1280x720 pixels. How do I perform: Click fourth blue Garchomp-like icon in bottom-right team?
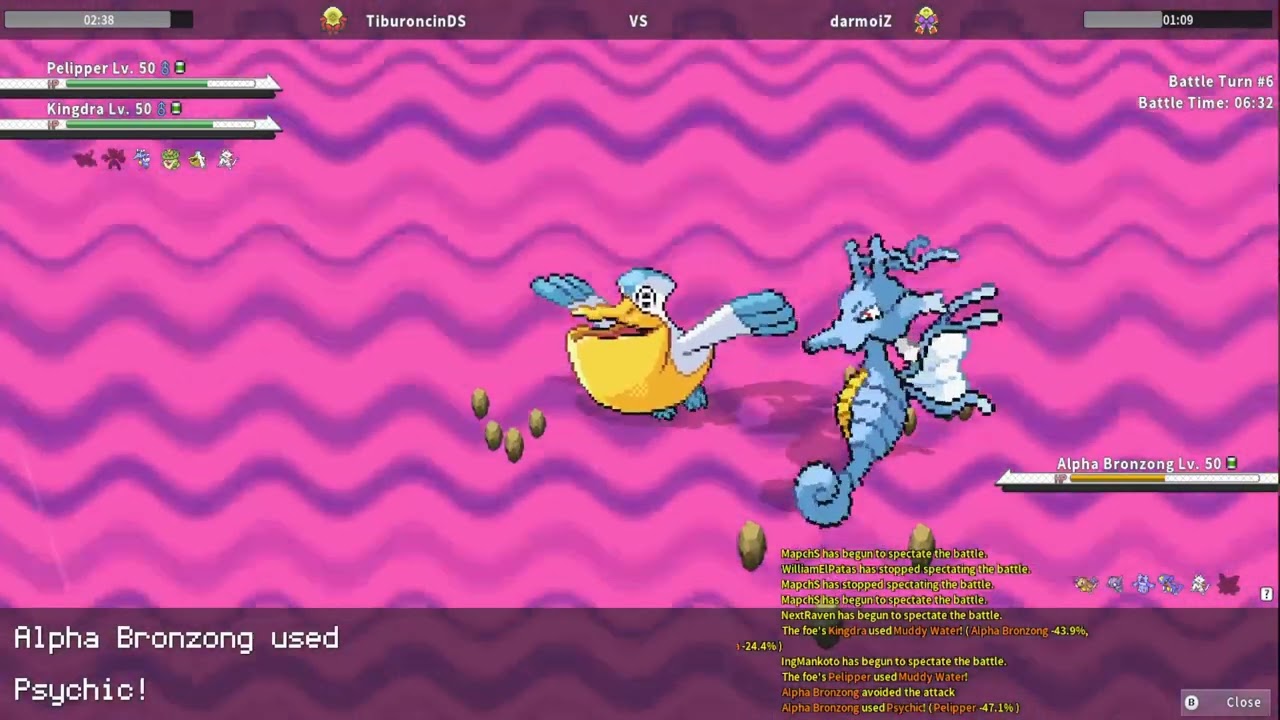[x=1171, y=584]
